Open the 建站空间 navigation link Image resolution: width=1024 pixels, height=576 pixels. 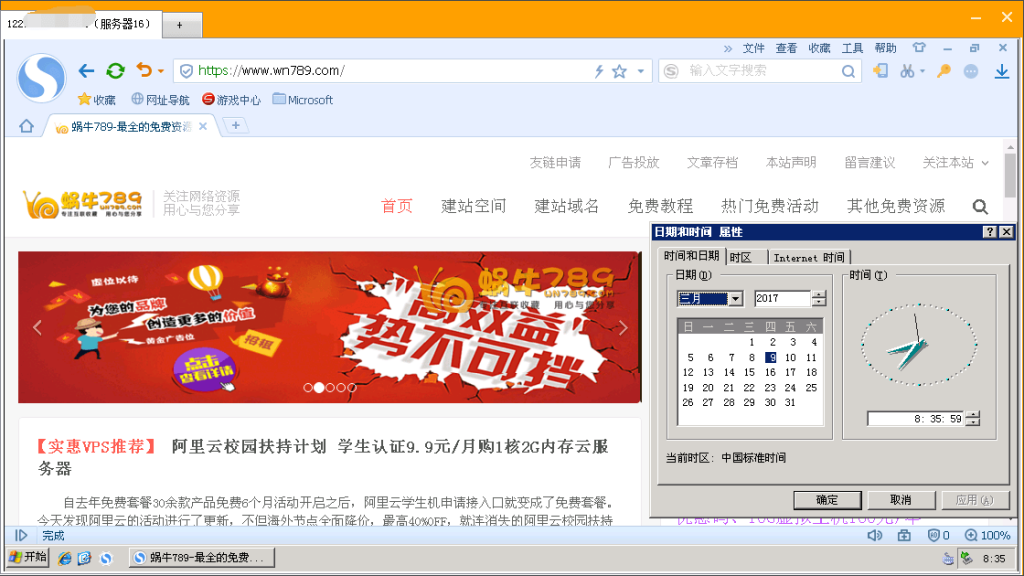click(473, 206)
